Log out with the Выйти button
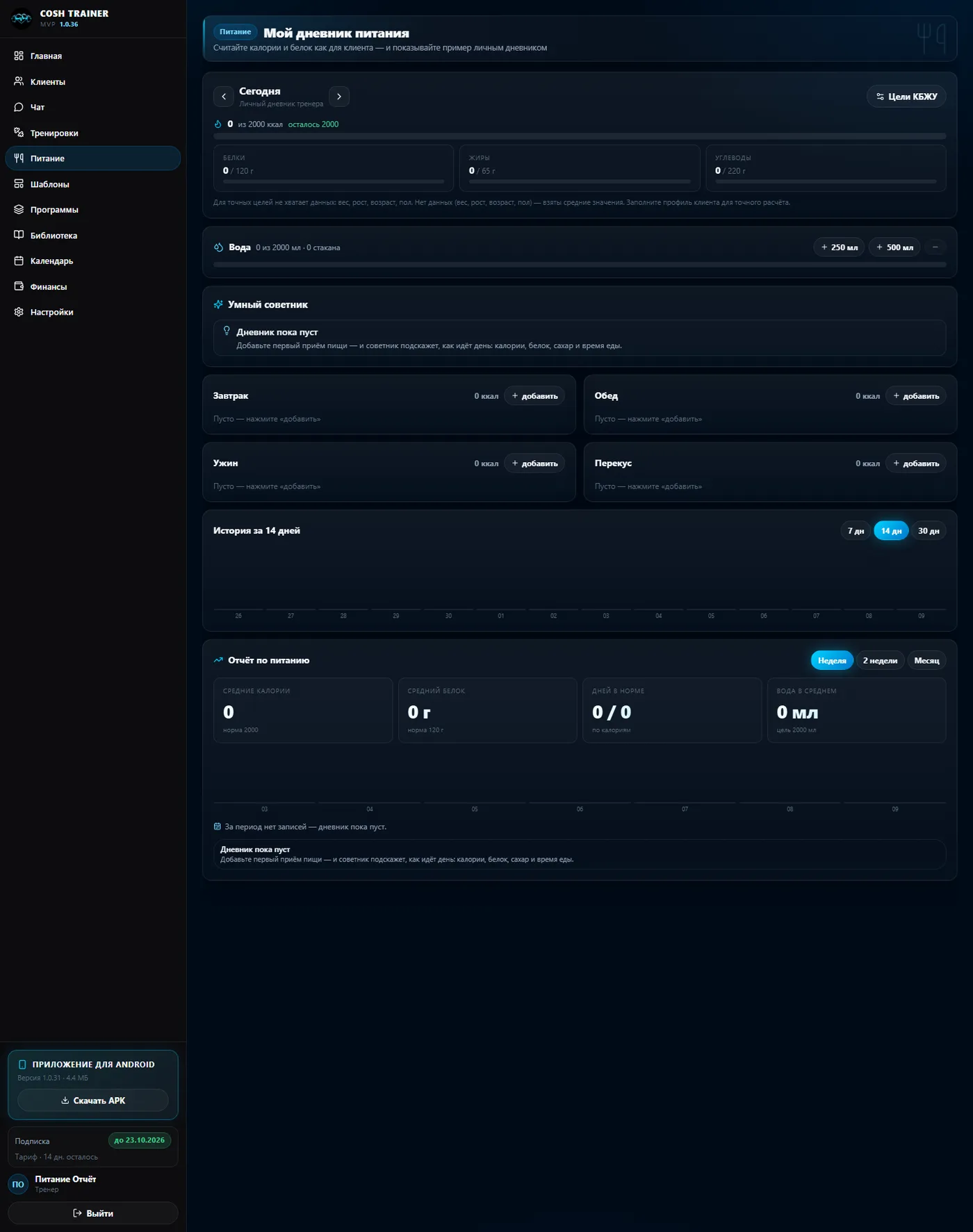The width and height of the screenshot is (973, 1232). 93,1213
